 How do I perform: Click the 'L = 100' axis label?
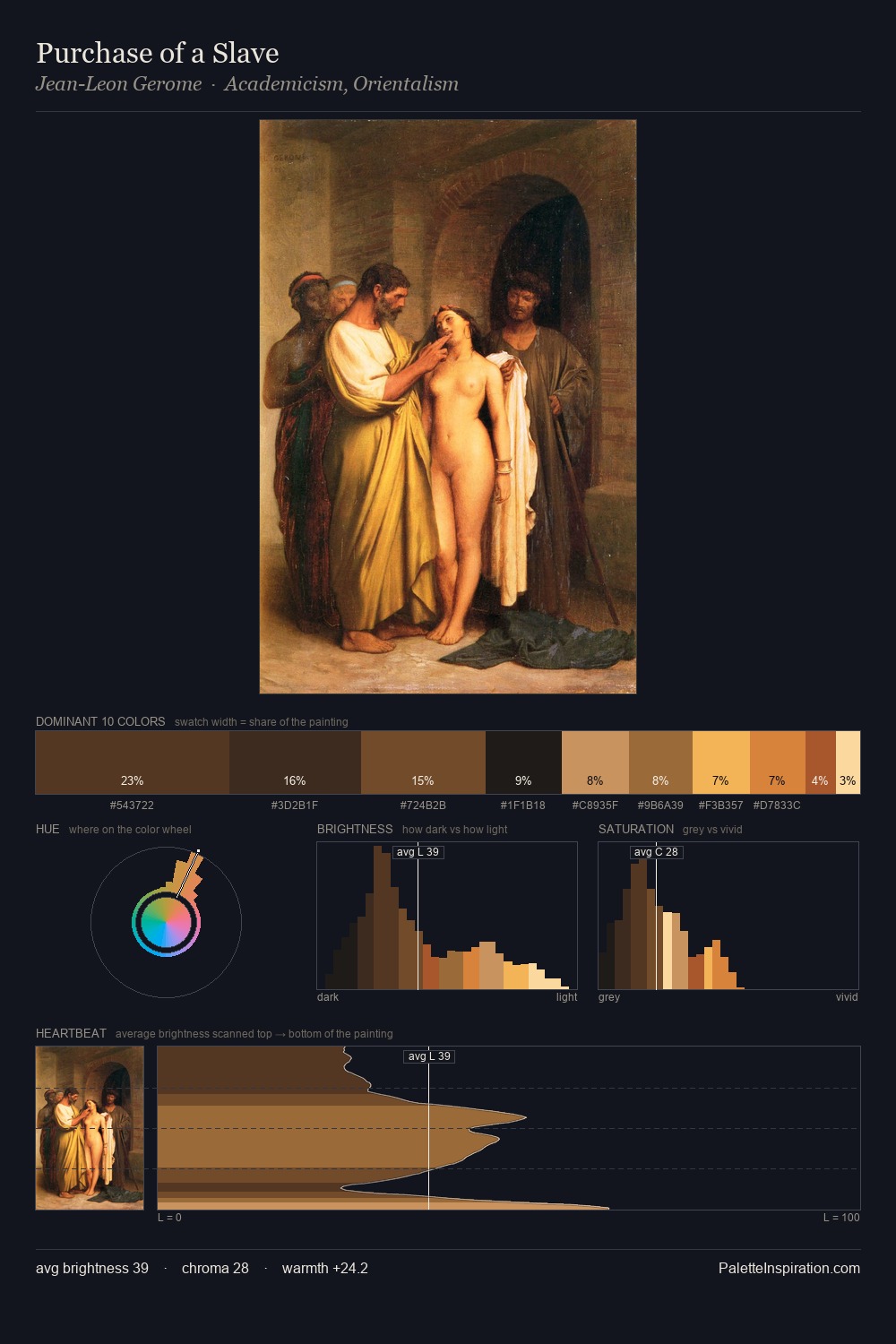click(x=841, y=1218)
